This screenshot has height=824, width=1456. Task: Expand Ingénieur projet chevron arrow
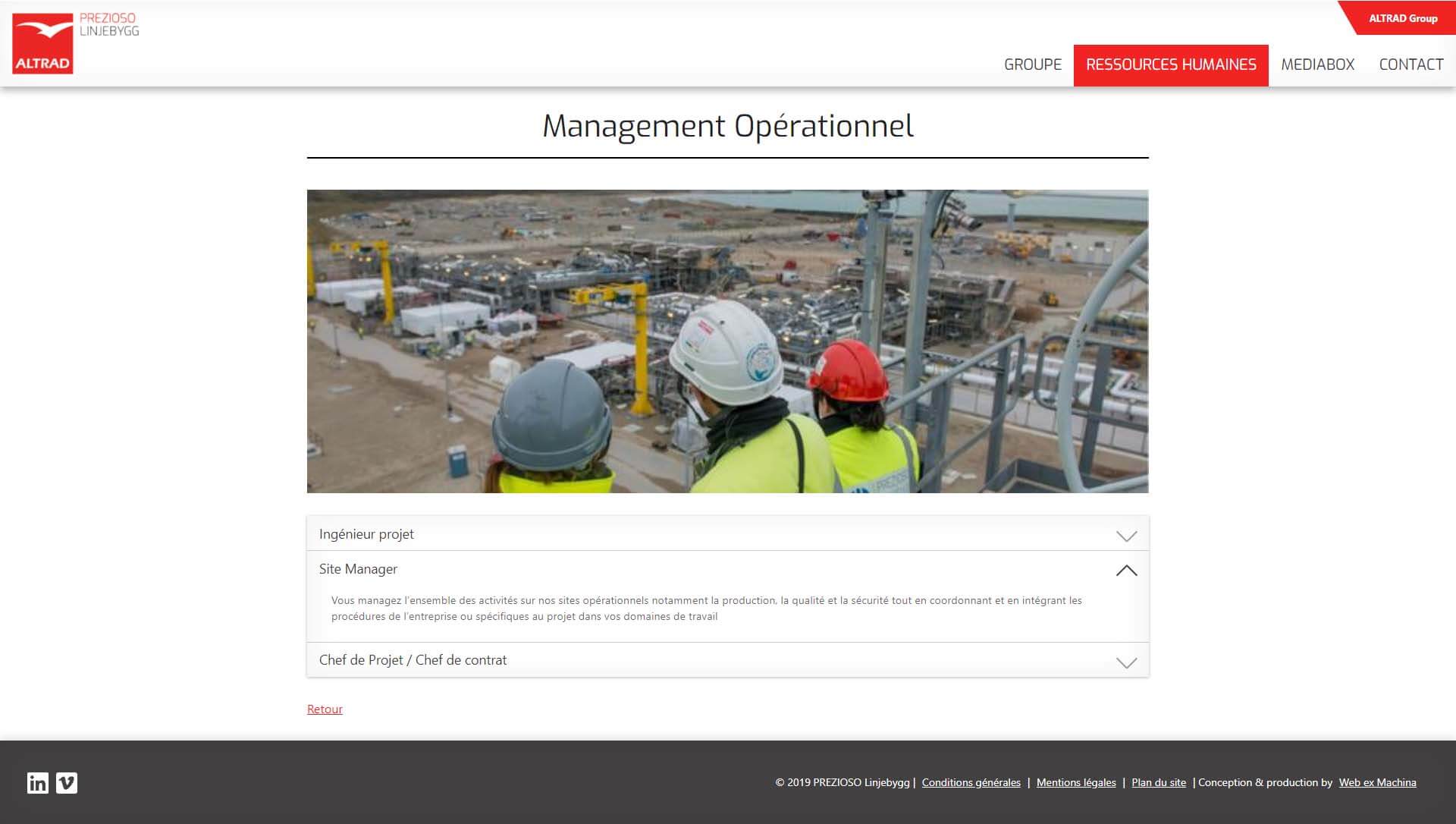[1126, 536]
